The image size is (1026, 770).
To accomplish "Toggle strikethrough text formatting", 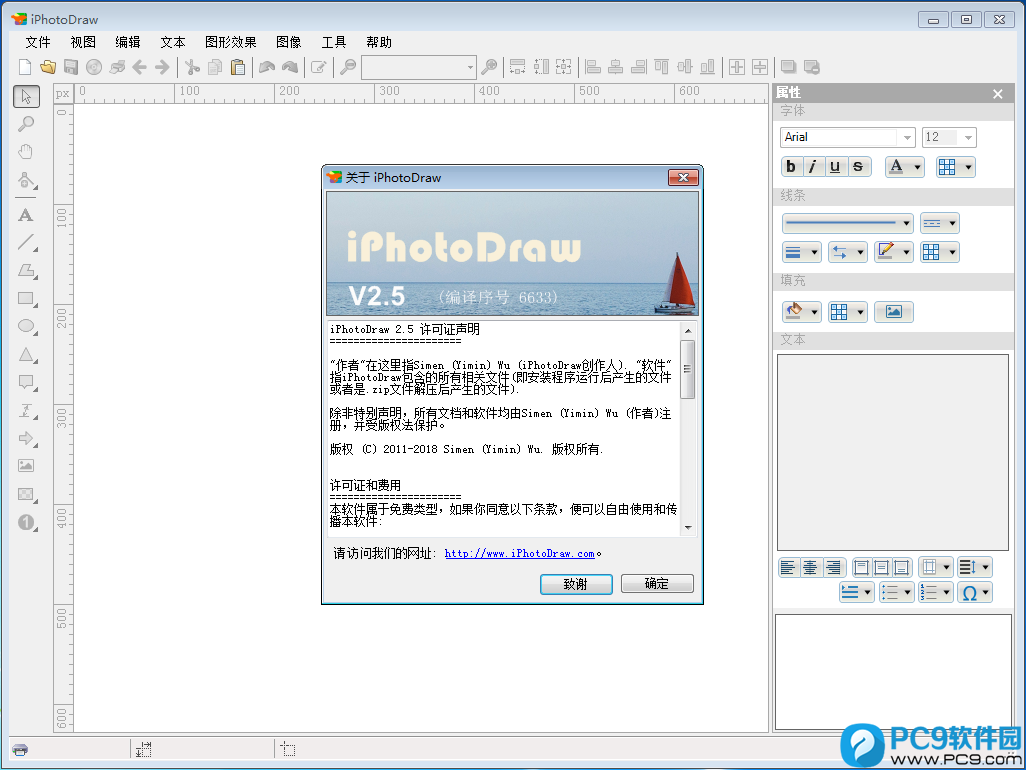I will 858,167.
